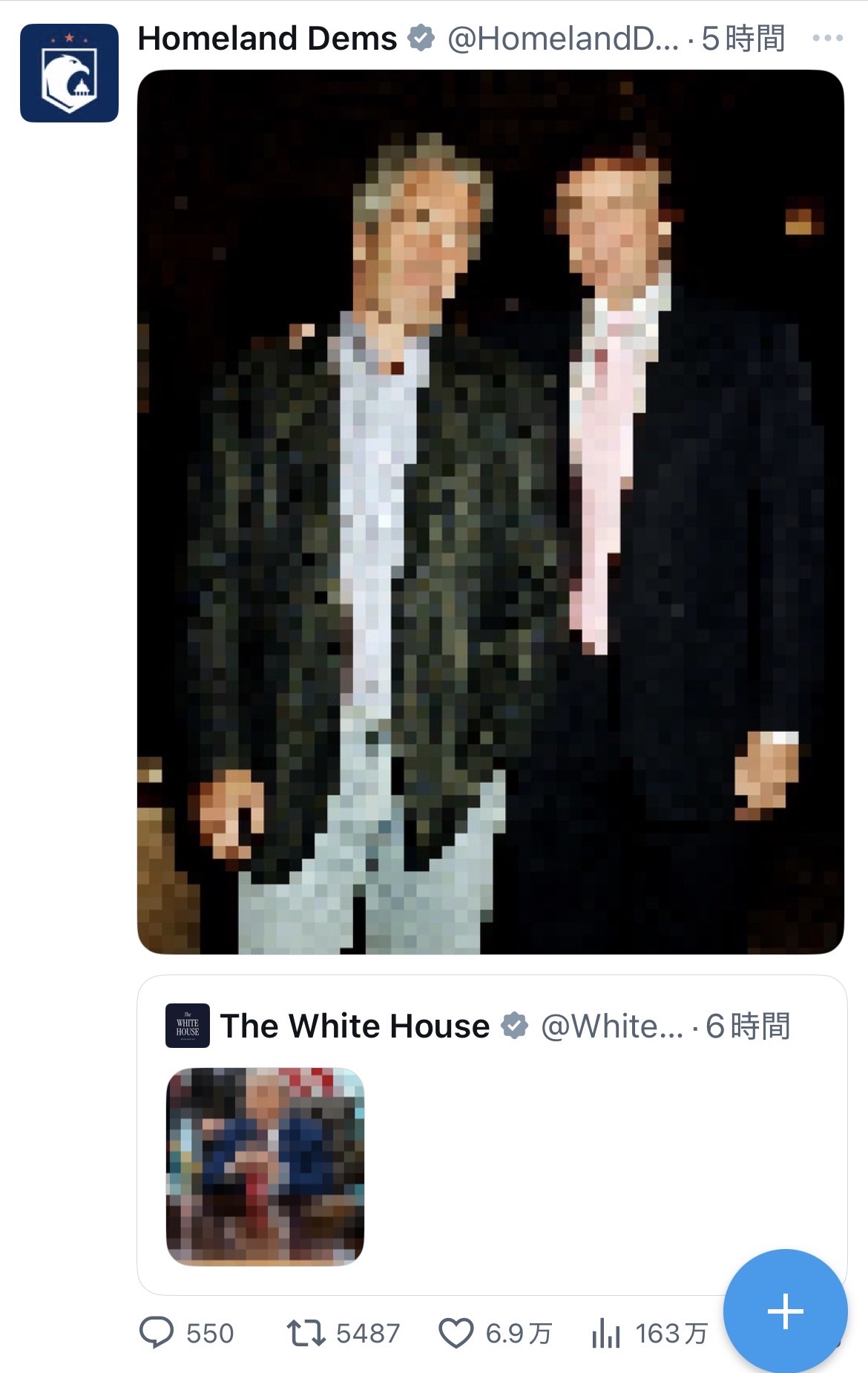The height and width of the screenshot is (1373, 868).
Task: Tap the retweet icon showing 5487
Action: coord(306,1333)
